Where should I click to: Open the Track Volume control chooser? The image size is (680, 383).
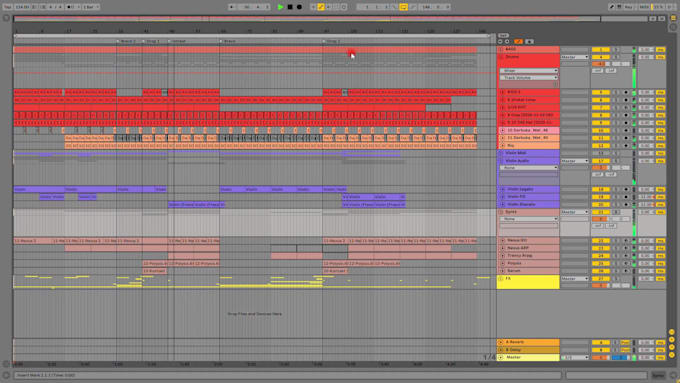click(x=529, y=78)
